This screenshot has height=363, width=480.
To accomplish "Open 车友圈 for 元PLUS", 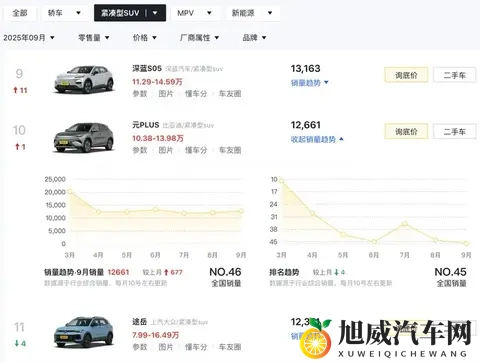I will click(230, 150).
